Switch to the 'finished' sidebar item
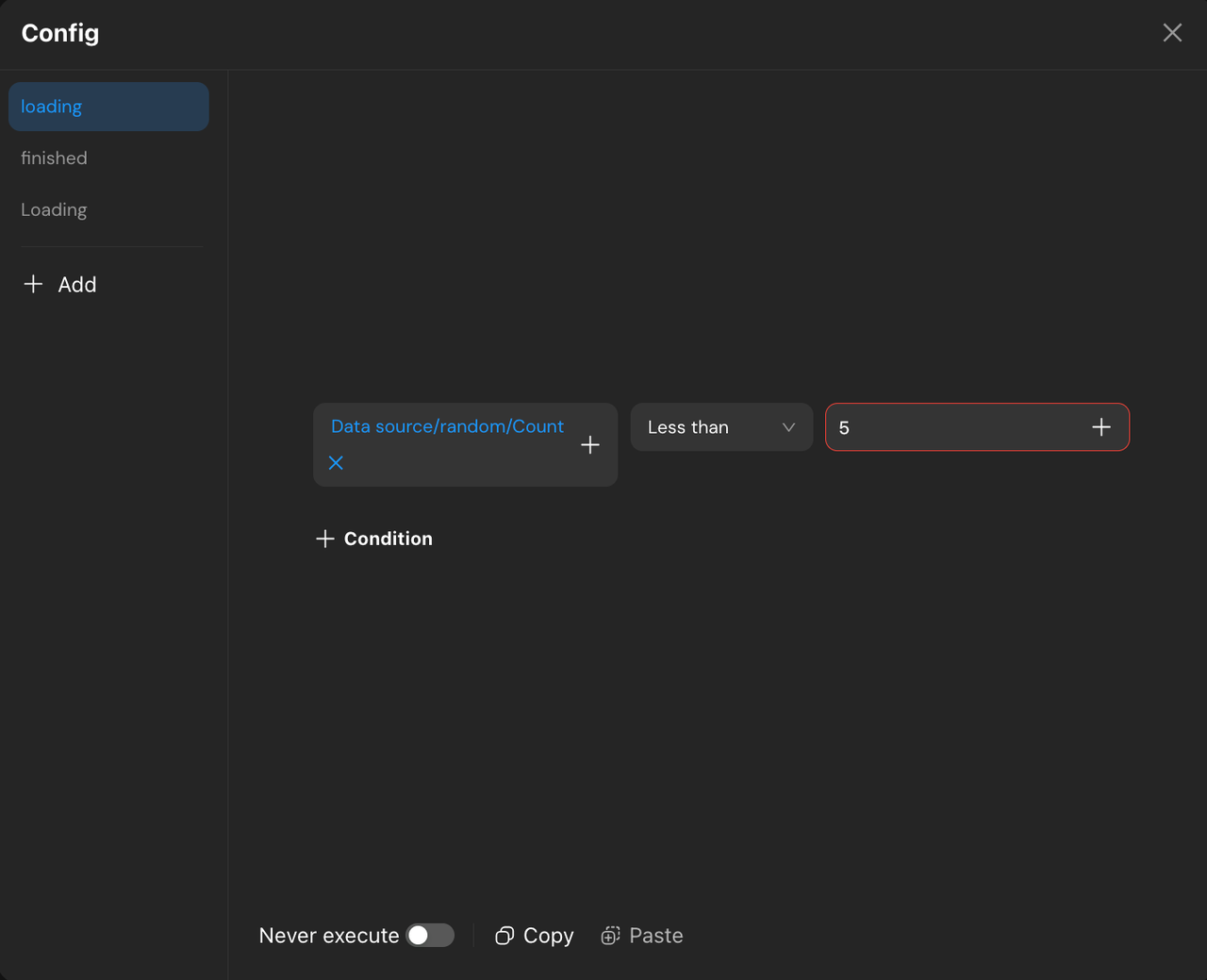 (54, 158)
